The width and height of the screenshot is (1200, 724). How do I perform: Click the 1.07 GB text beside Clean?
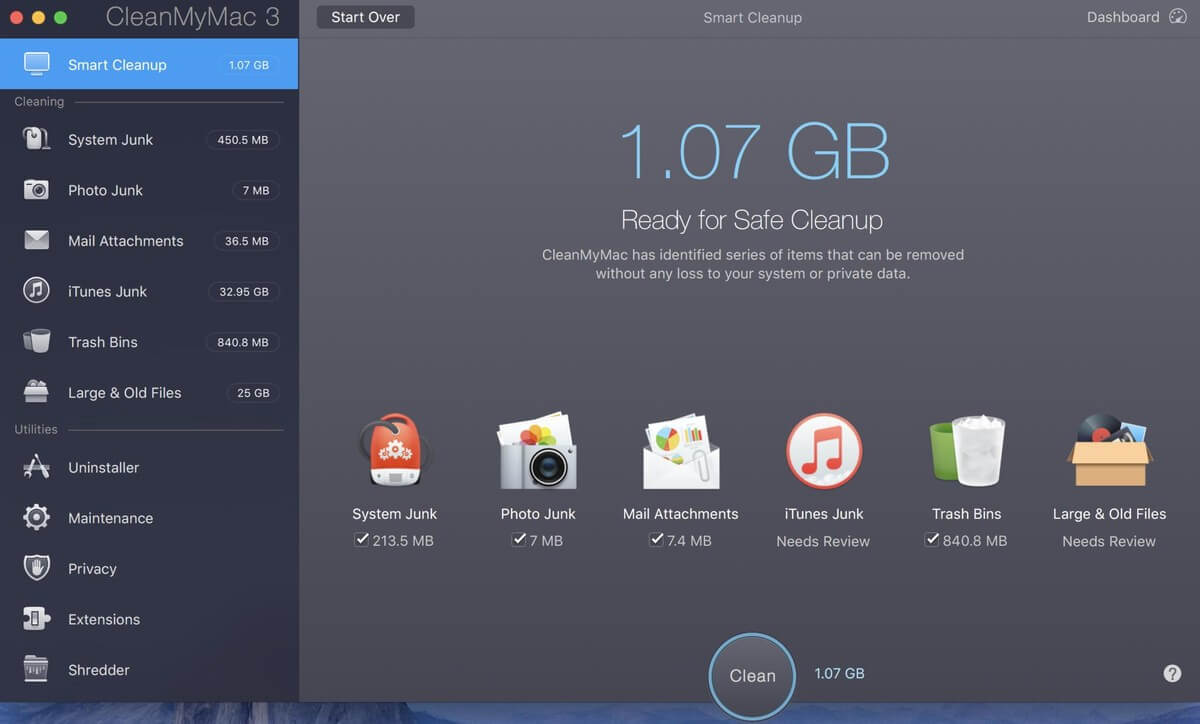[839, 674]
